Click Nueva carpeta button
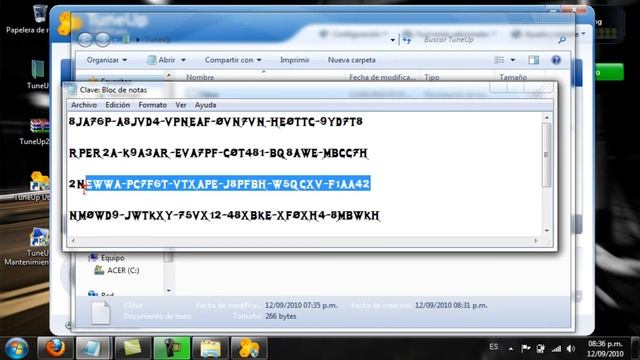The height and width of the screenshot is (360, 640). pos(351,60)
